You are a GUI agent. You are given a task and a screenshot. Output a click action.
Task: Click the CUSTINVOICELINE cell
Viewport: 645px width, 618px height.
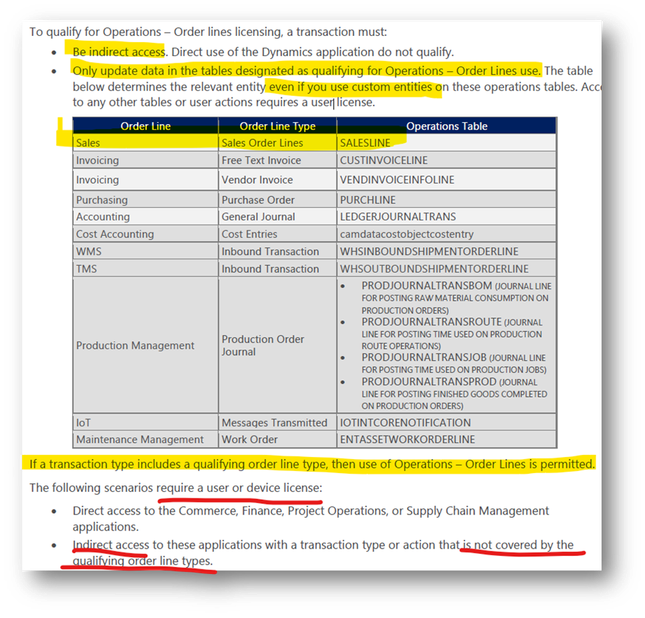click(x=447, y=160)
